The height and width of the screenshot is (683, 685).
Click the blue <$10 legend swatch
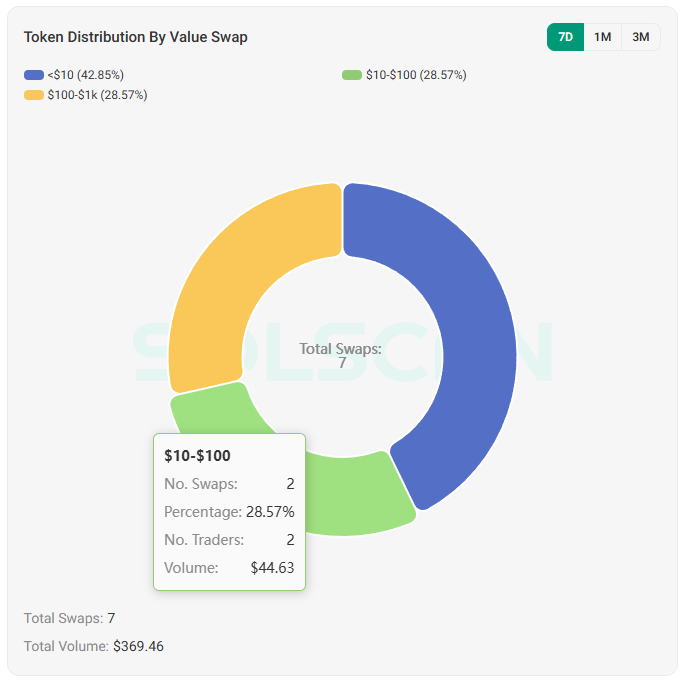click(x=34, y=75)
